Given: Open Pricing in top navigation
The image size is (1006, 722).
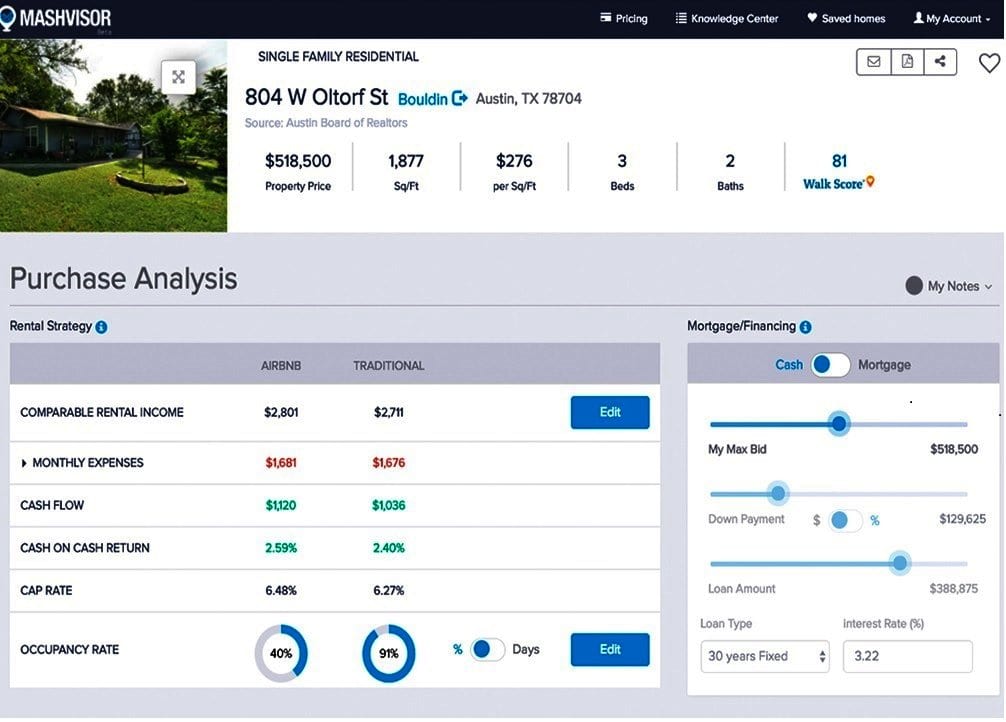Looking at the screenshot, I should click(x=623, y=18).
